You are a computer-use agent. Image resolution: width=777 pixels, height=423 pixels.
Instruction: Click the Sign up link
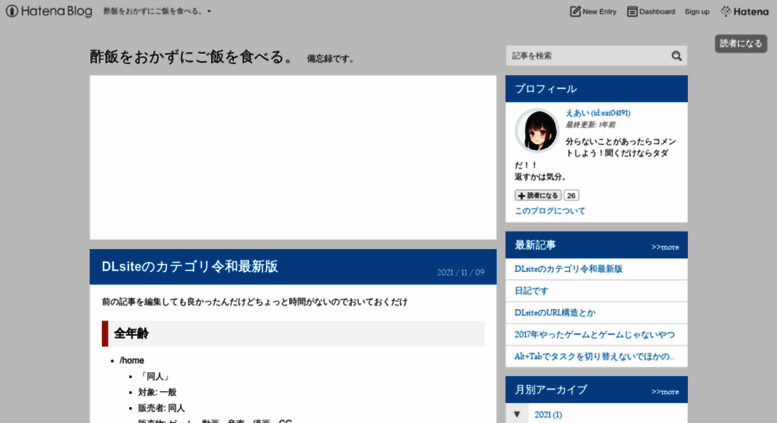(697, 11)
